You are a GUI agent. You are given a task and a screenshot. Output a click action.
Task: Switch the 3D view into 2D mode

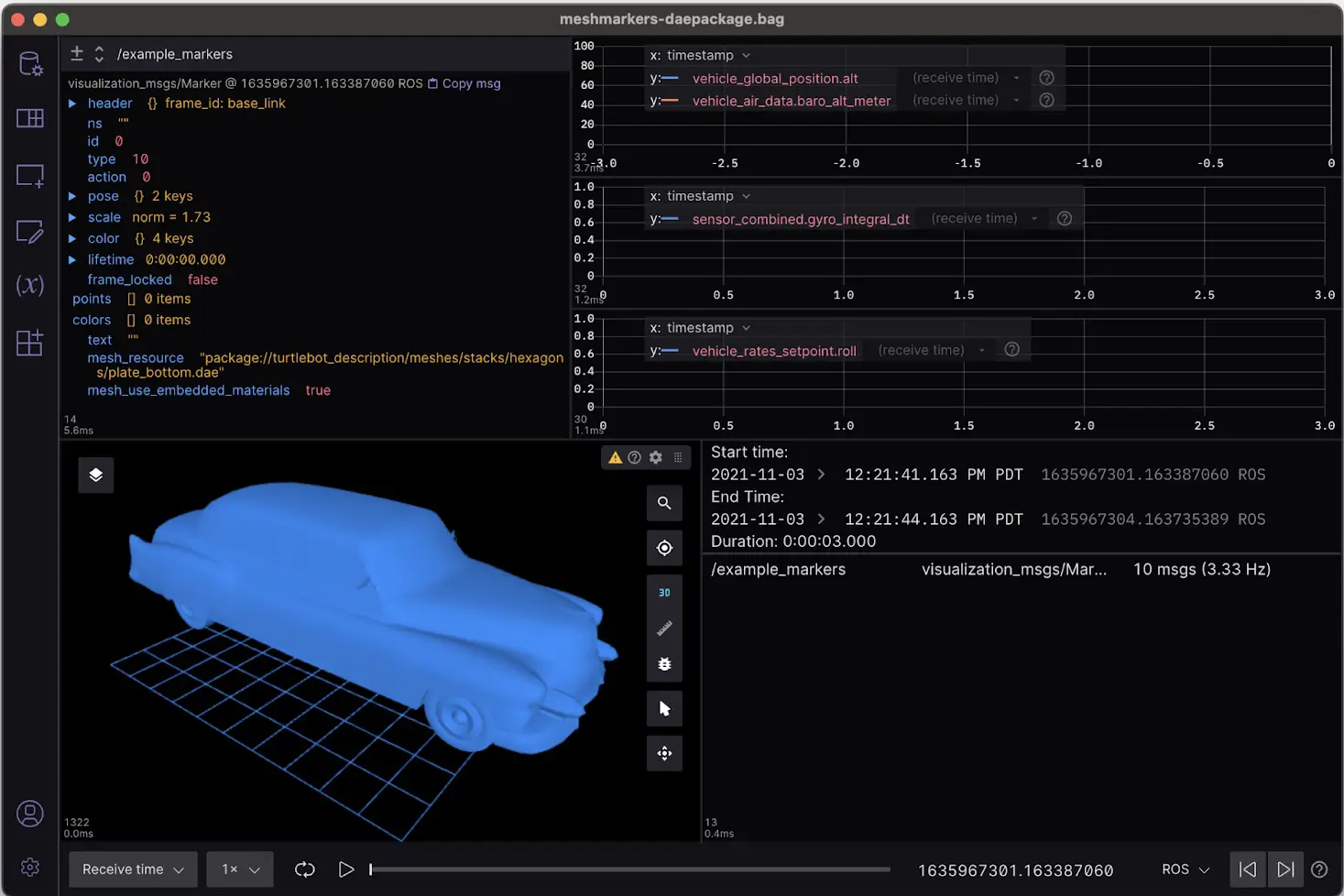pyautogui.click(x=664, y=591)
